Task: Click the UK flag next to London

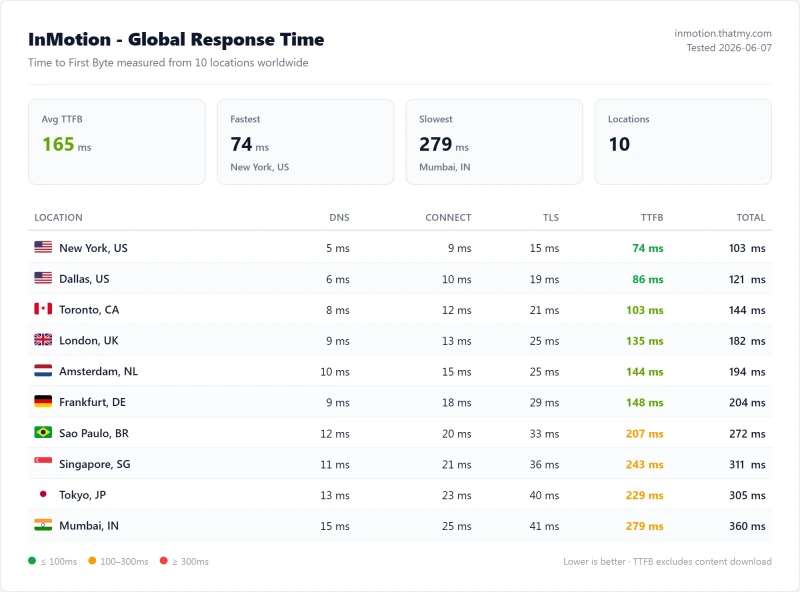Action: click(43, 340)
